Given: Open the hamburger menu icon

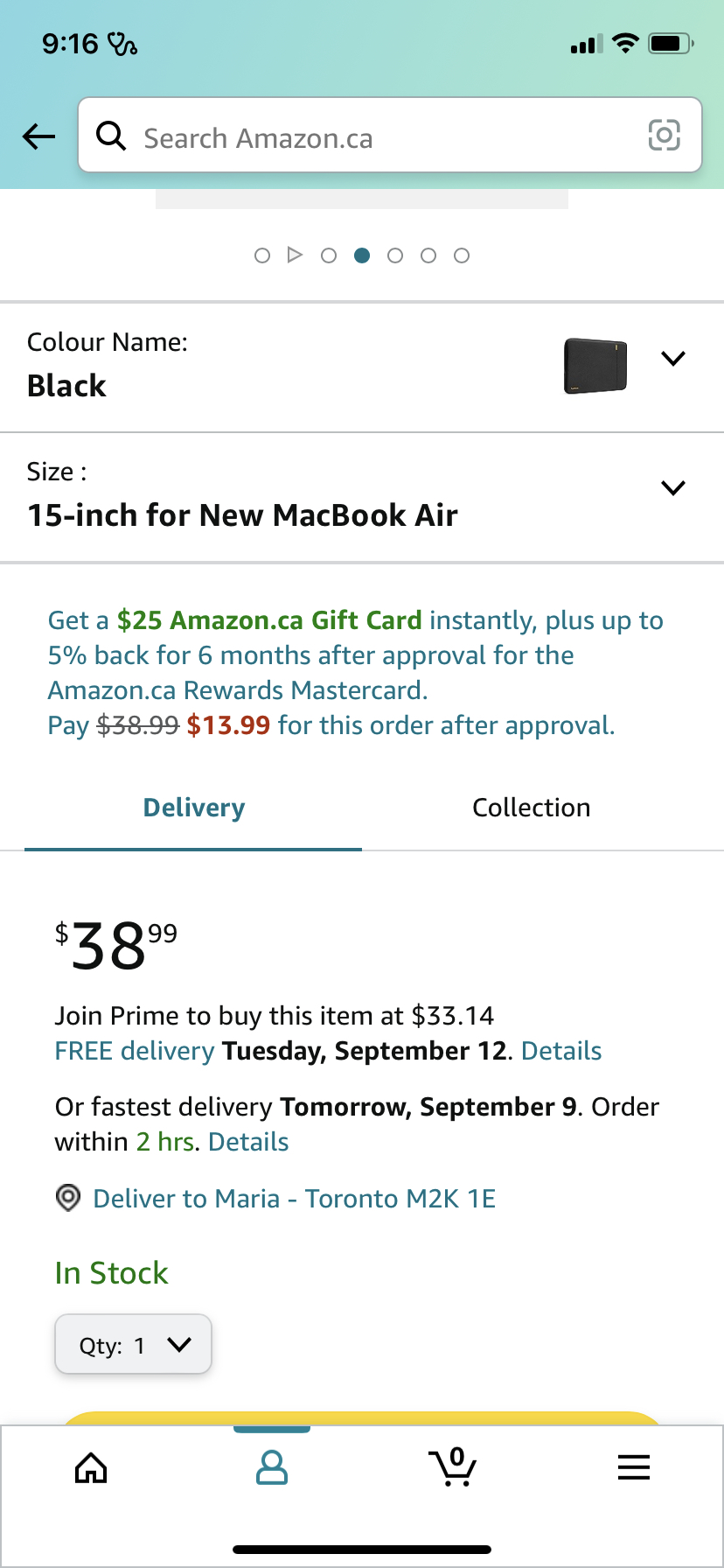Looking at the screenshot, I should [x=633, y=1467].
